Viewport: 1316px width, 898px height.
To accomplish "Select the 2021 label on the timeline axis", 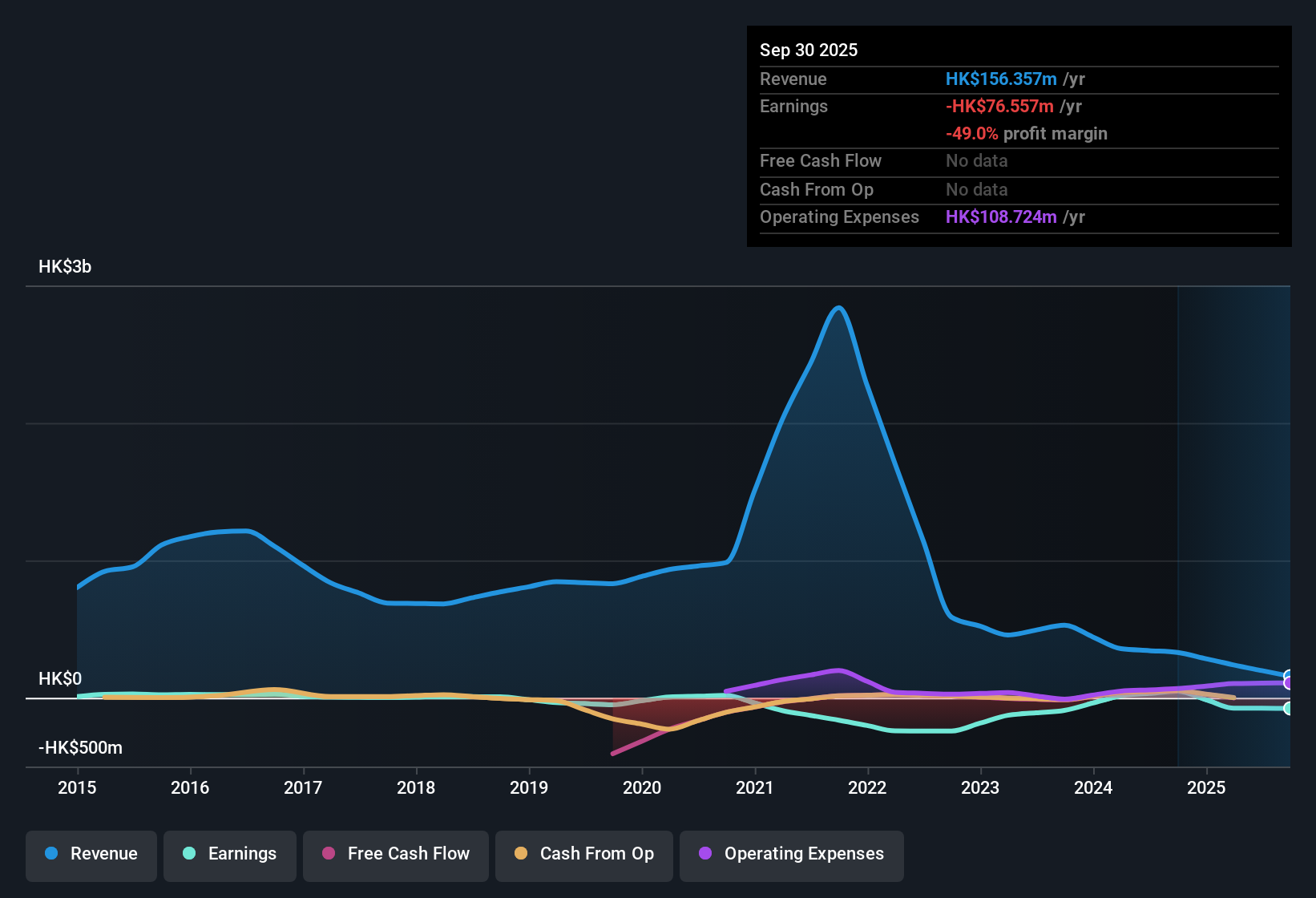I will pos(754,788).
